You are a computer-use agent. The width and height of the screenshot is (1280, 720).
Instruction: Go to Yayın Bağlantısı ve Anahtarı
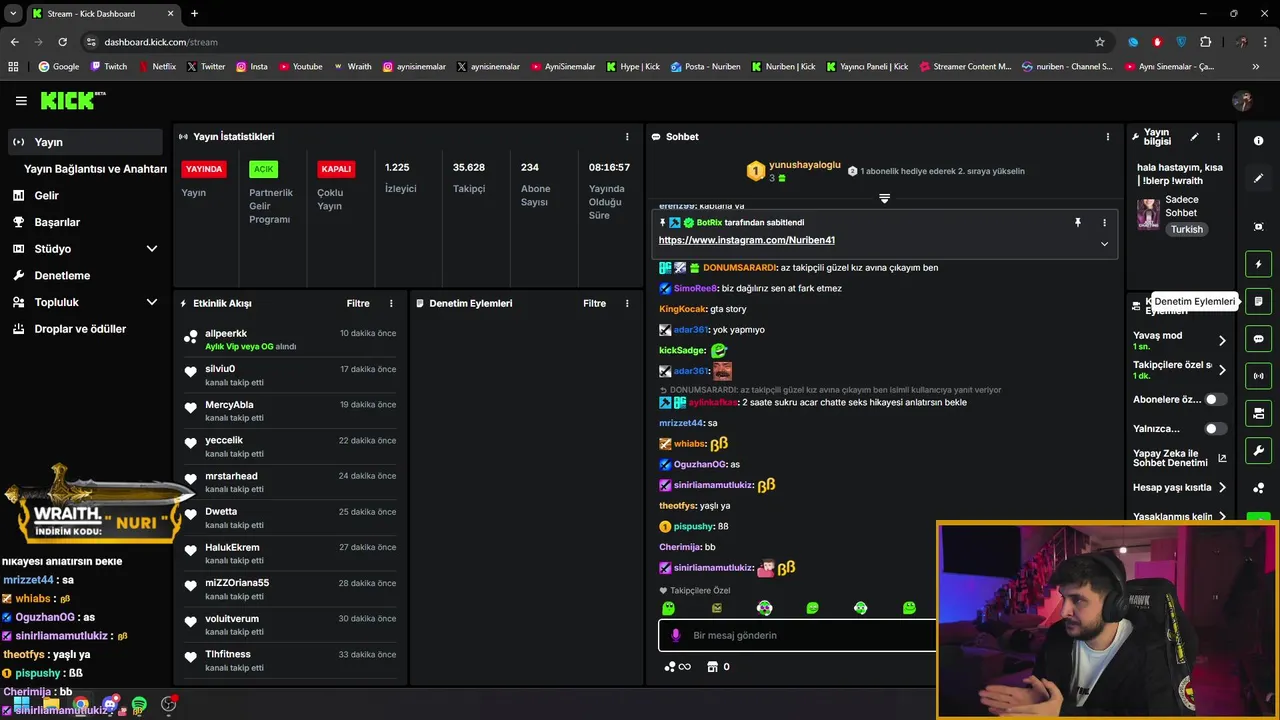click(x=95, y=169)
